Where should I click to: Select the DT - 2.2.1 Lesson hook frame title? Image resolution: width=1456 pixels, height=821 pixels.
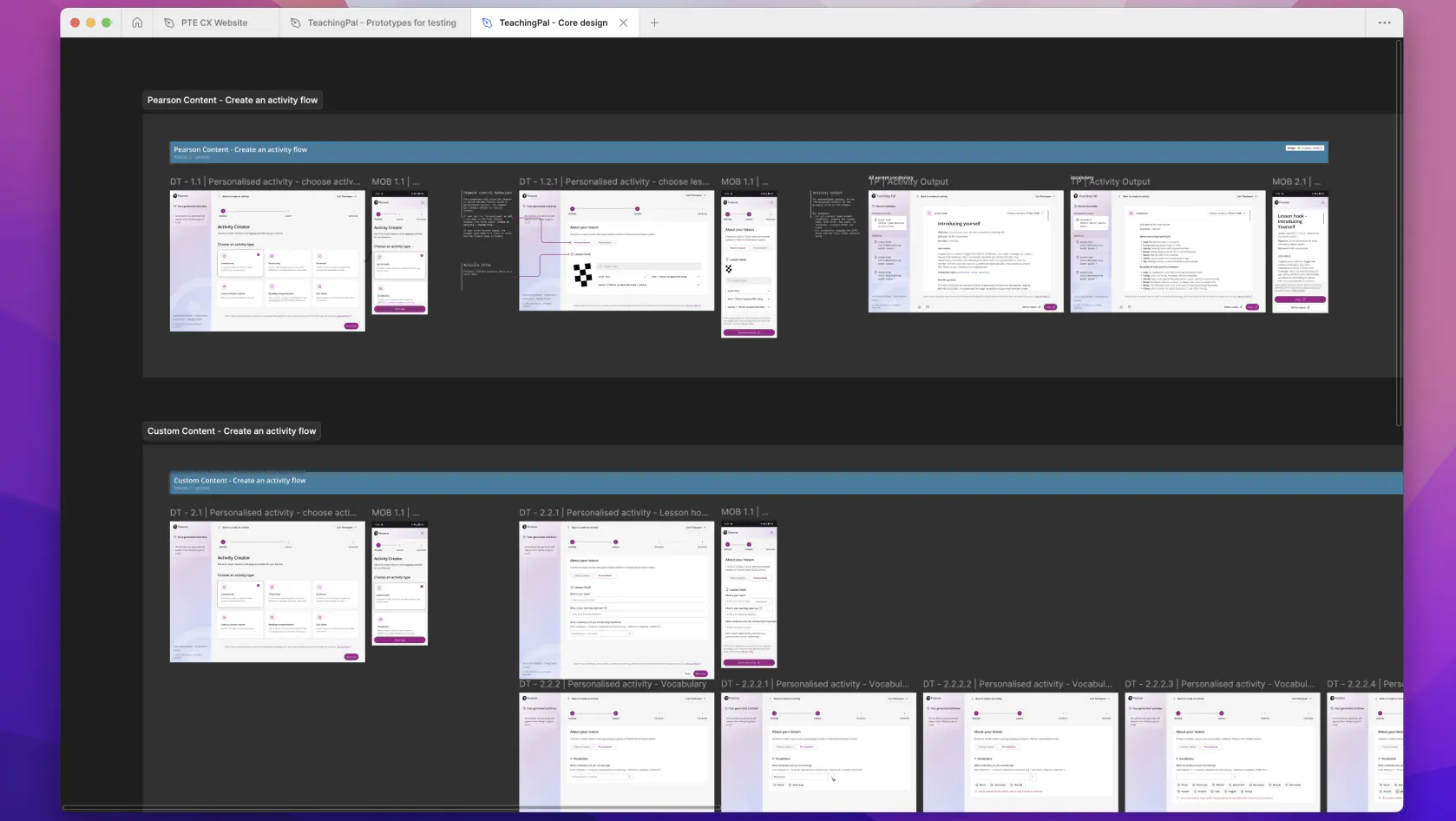click(x=613, y=513)
